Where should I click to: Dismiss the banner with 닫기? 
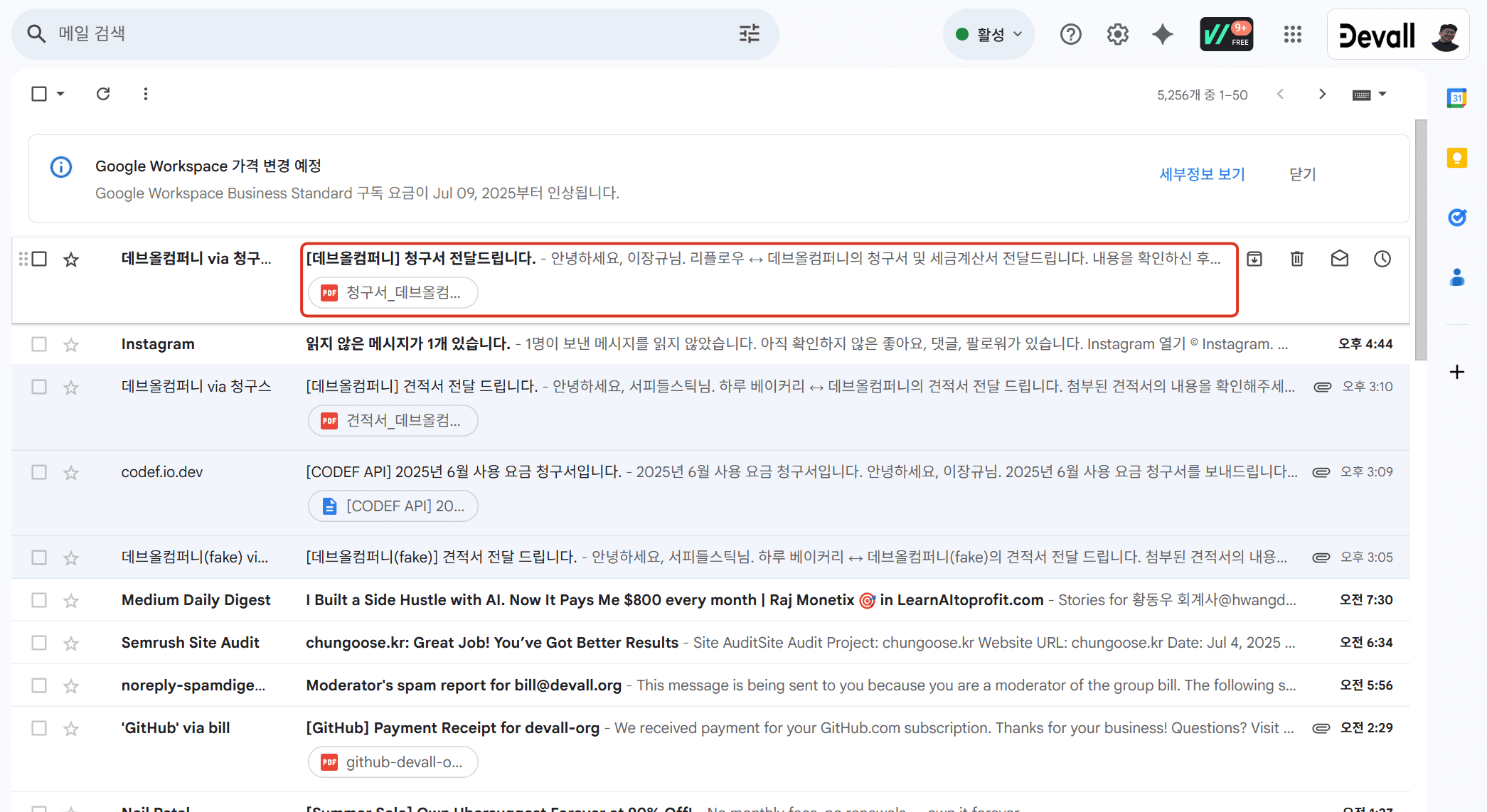click(x=1302, y=174)
